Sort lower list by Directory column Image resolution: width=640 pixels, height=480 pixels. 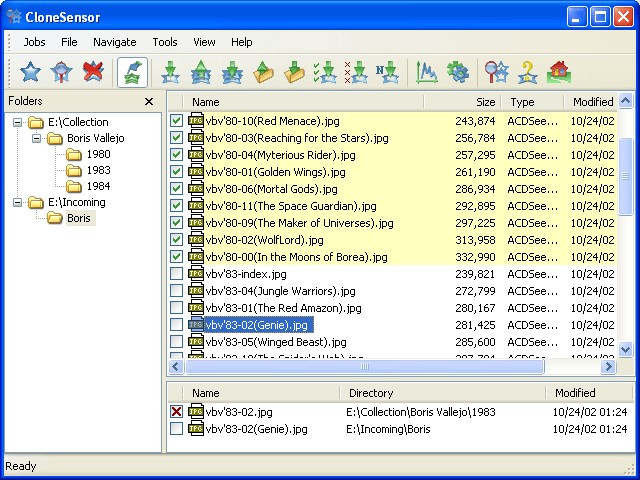(443, 393)
